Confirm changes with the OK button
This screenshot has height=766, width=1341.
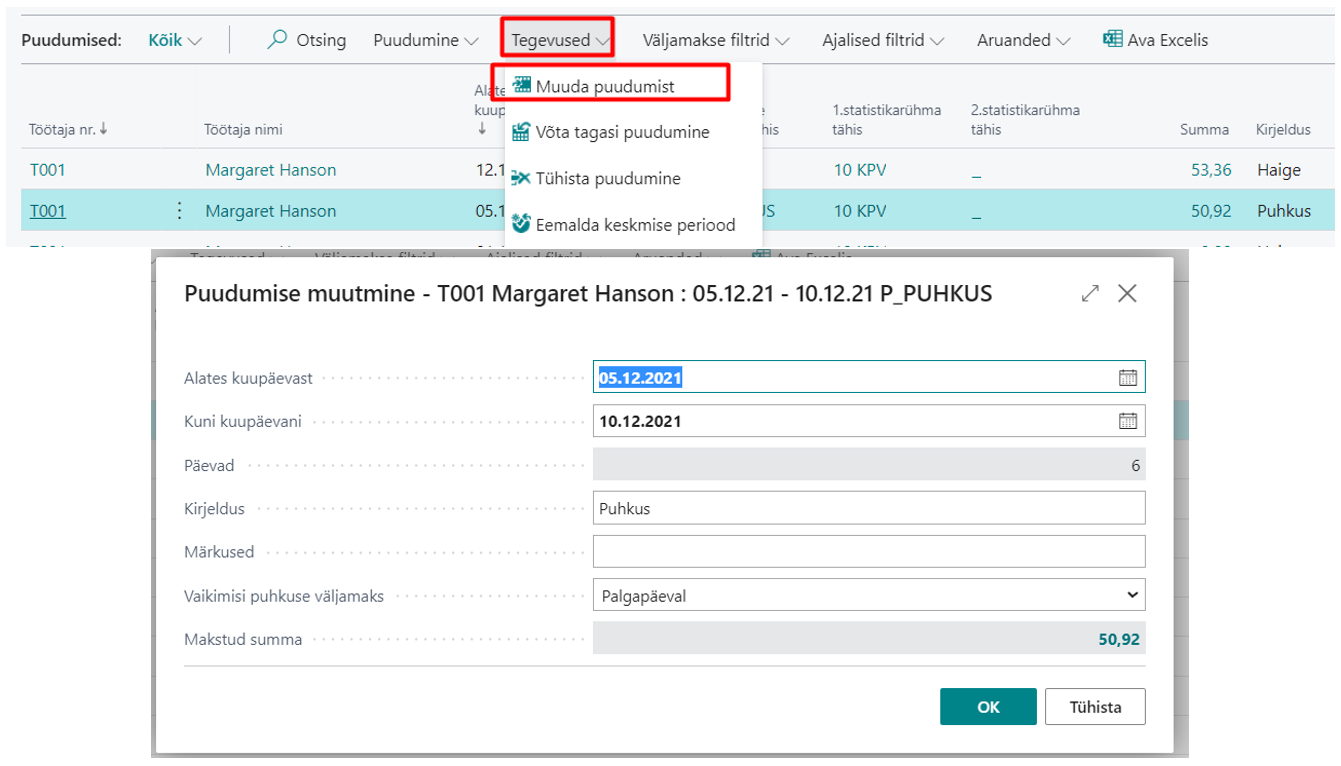pyautogui.click(x=988, y=706)
